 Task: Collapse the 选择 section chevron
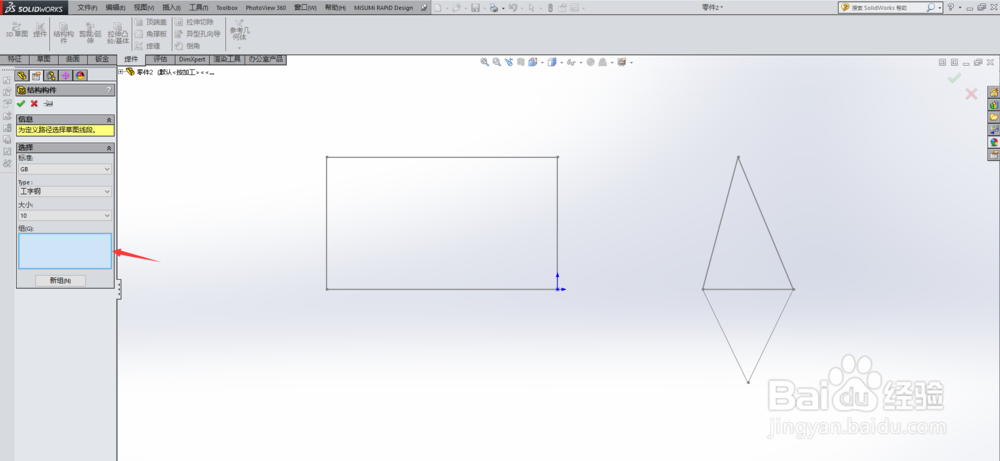click(109, 147)
